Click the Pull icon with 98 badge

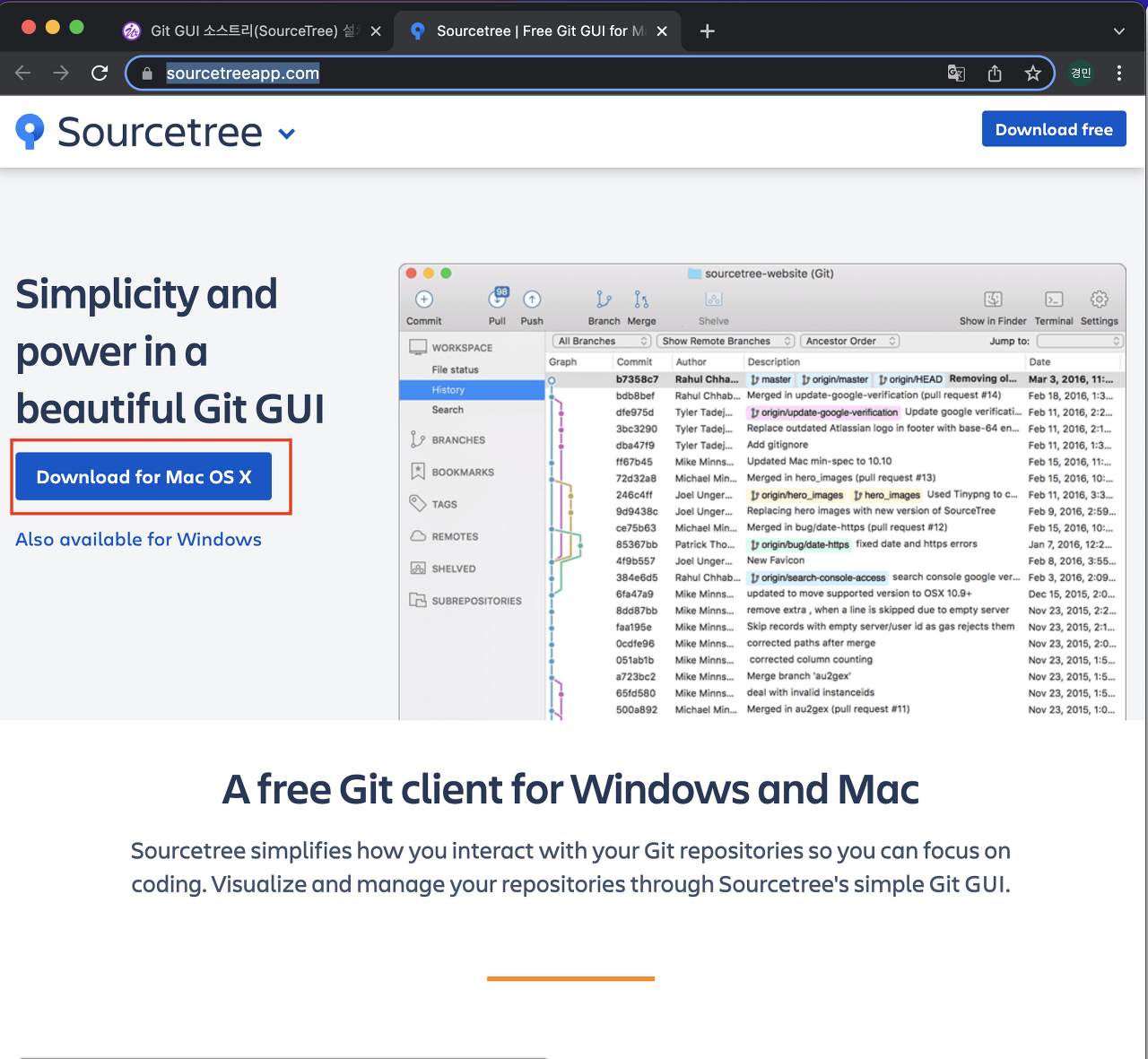(x=498, y=298)
